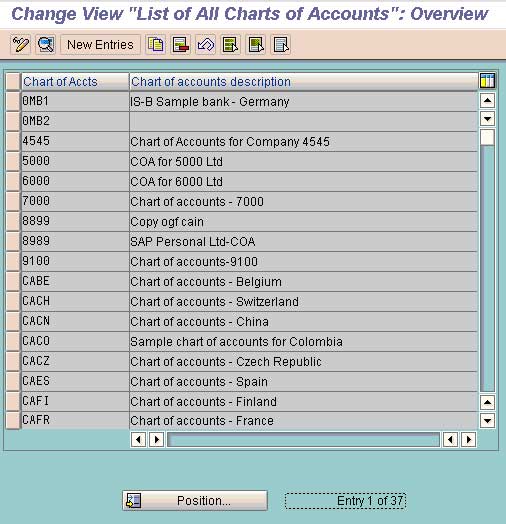The height and width of the screenshot is (524, 506).
Task: Open the Details magnifier icon
Action: pyautogui.click(x=45, y=44)
